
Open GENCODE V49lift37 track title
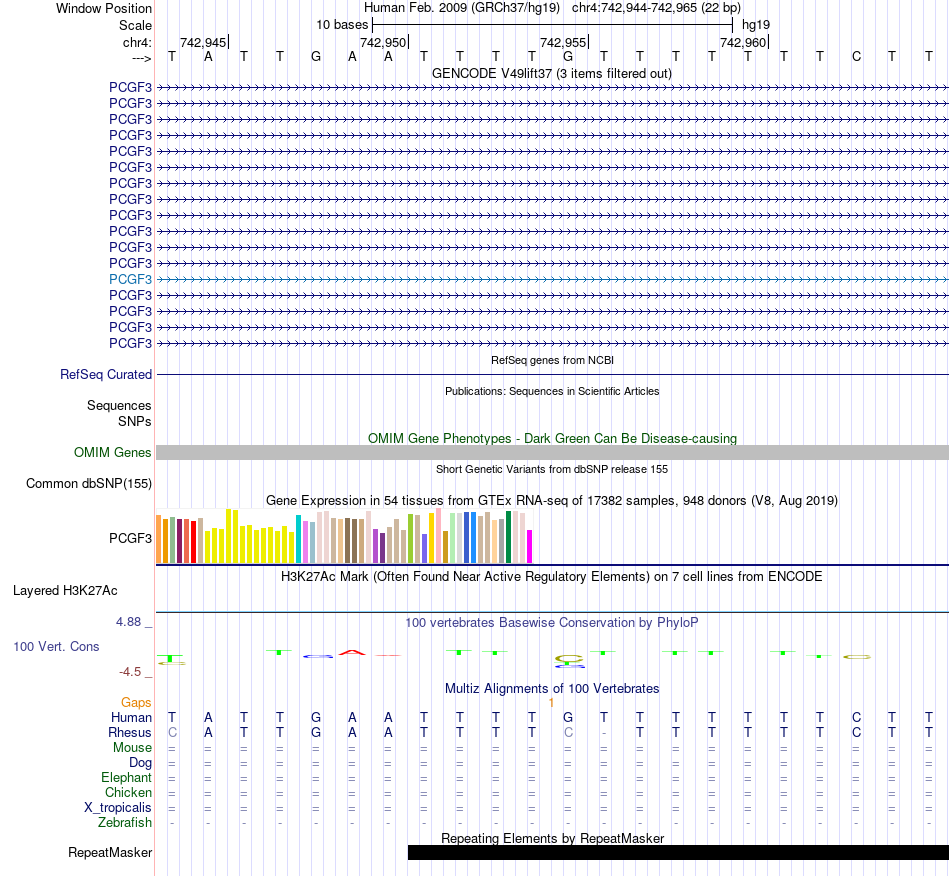pos(552,74)
